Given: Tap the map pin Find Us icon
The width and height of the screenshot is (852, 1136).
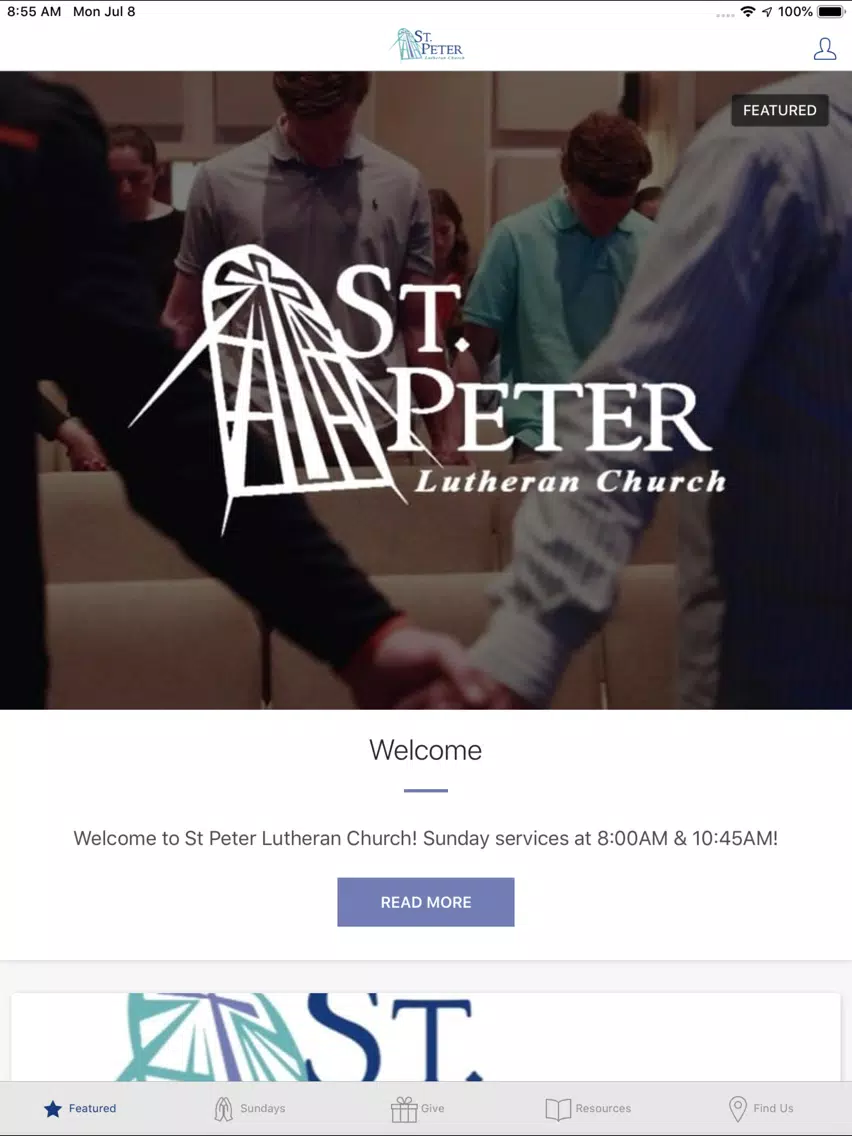Looking at the screenshot, I should pos(738,1108).
